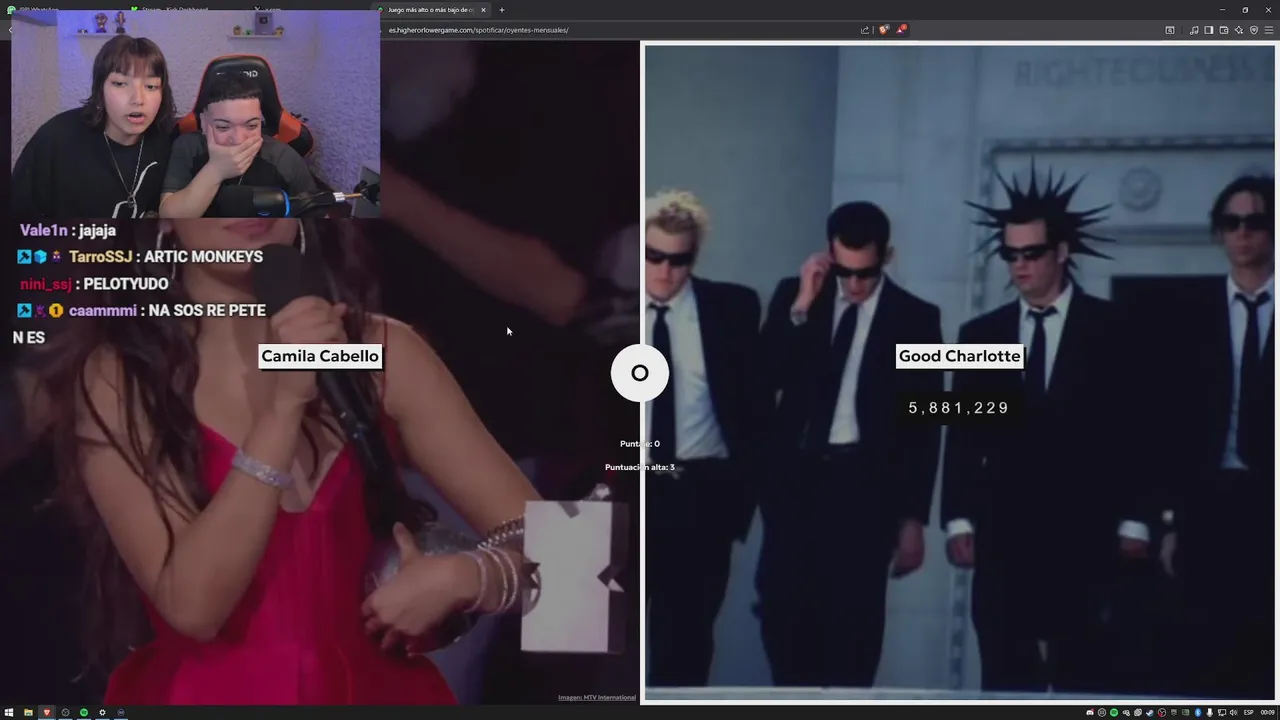Click the 00:09 taskbar clock
The image size is (1280, 720).
click(x=1267, y=712)
